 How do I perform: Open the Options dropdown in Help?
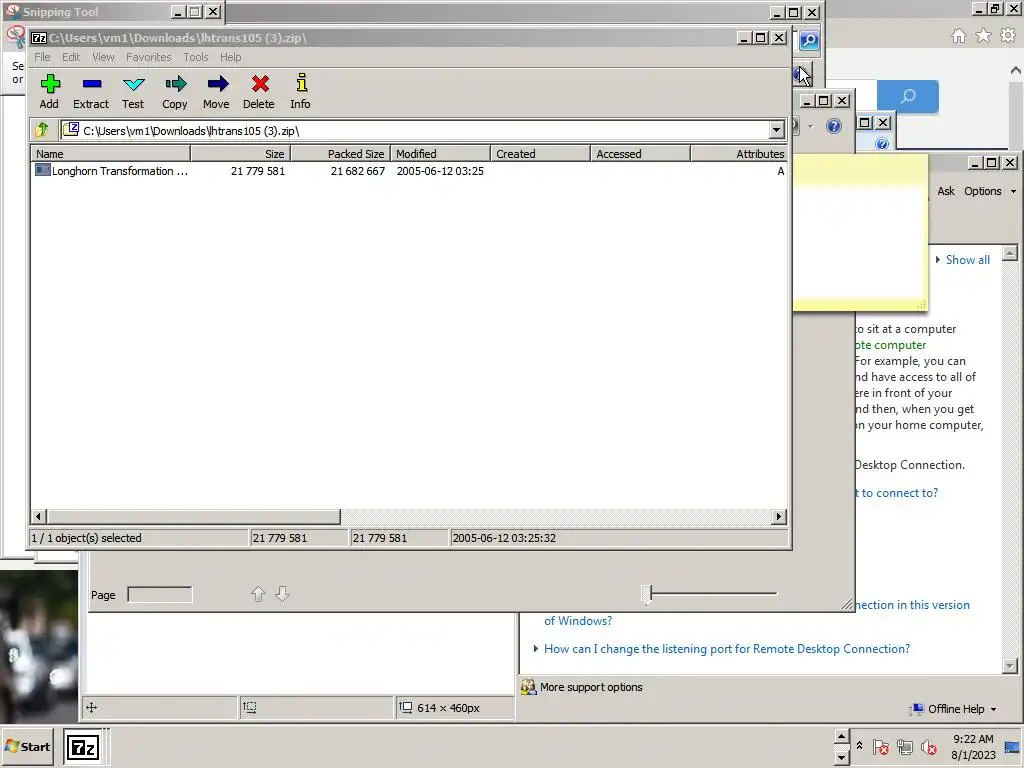coord(990,191)
